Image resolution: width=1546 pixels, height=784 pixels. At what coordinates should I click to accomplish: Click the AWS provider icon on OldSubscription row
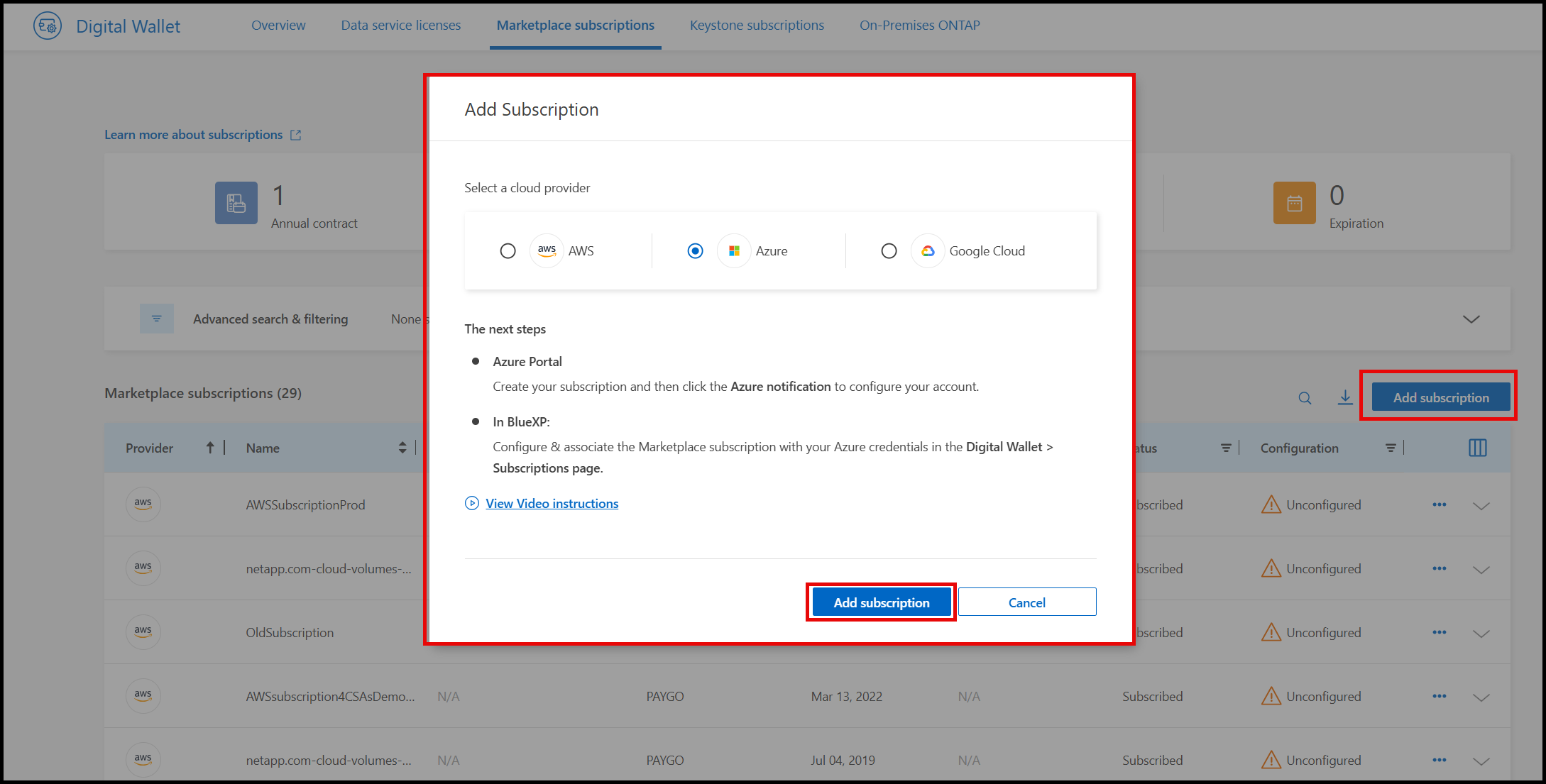(143, 631)
